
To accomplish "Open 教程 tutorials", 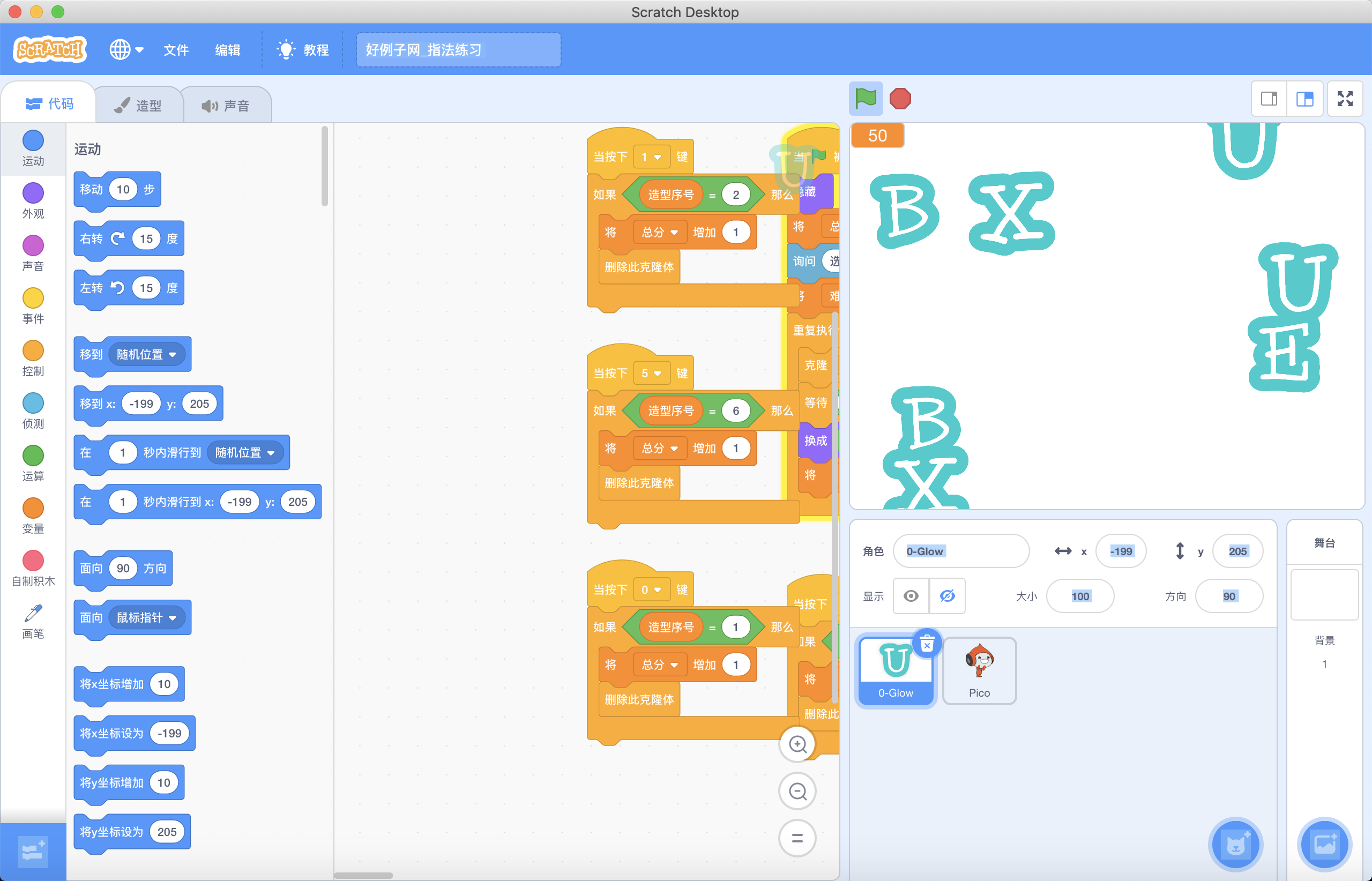I will tap(303, 50).
